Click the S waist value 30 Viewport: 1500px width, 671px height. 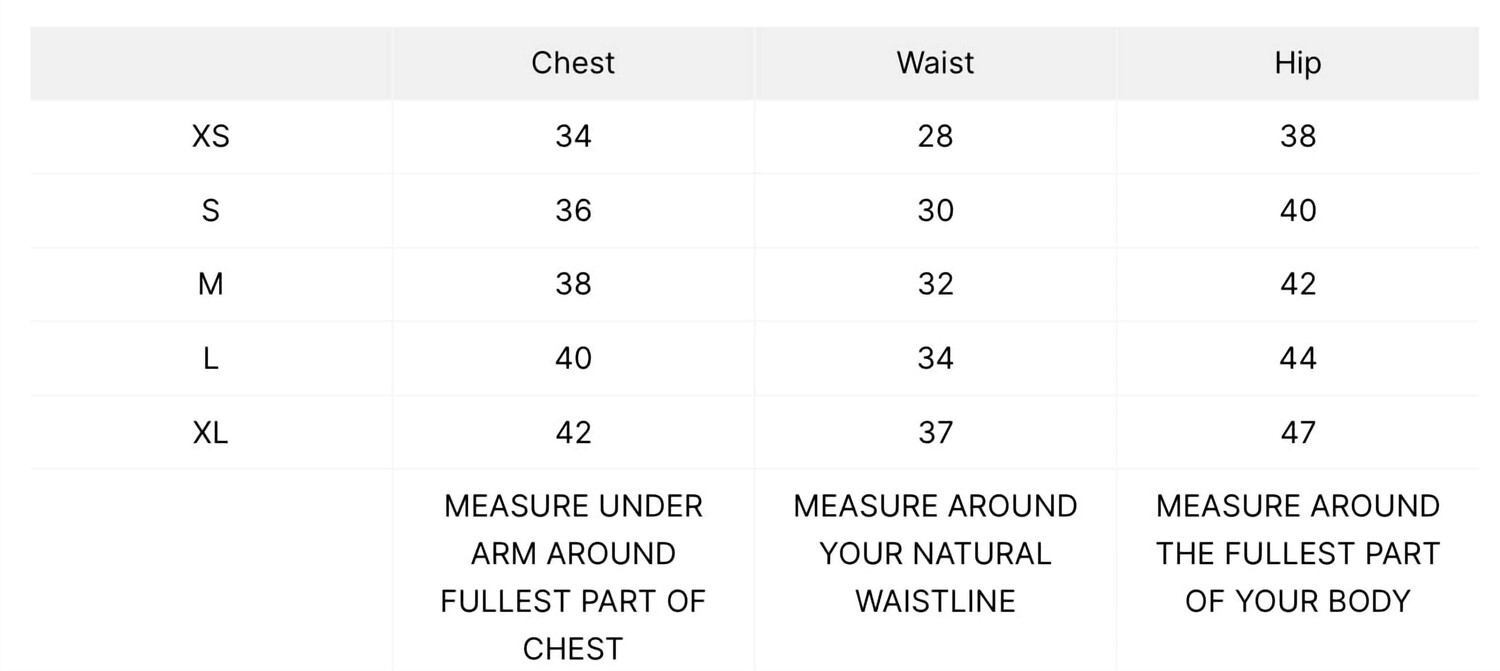pyautogui.click(x=935, y=210)
